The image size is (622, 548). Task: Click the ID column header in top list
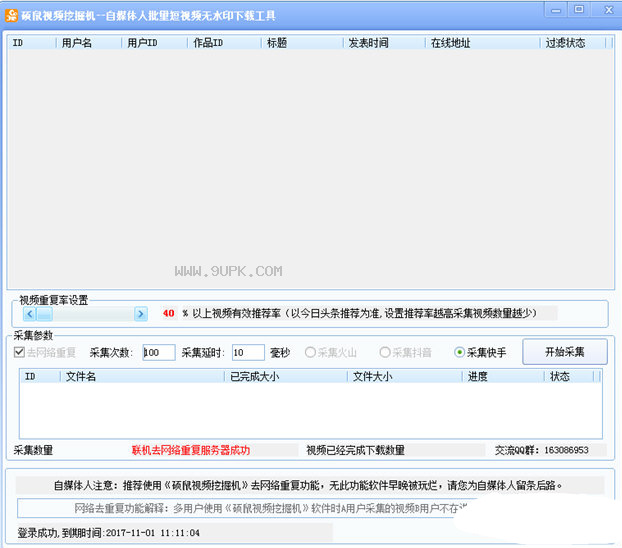coord(32,42)
